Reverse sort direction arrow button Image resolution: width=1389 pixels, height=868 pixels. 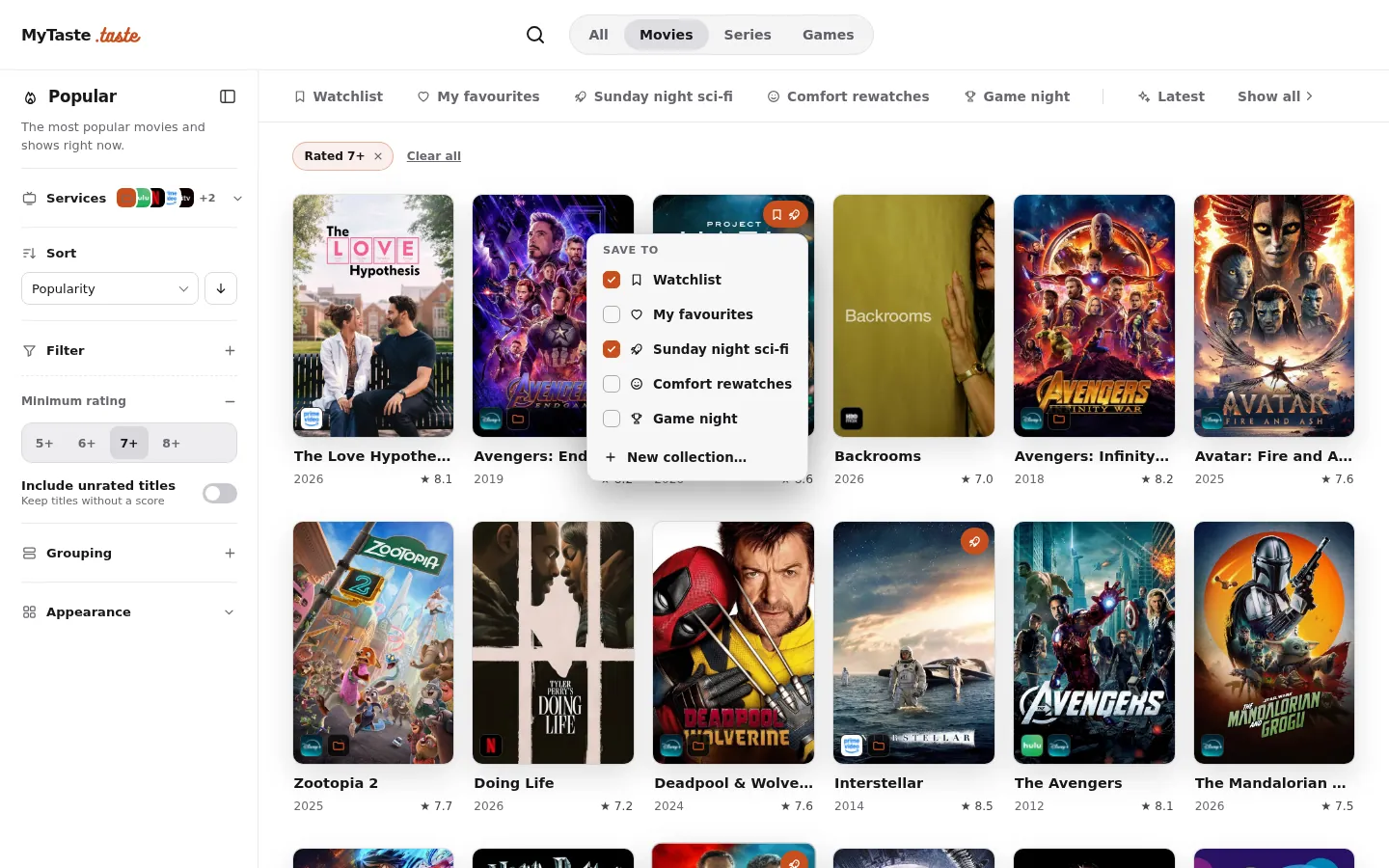(x=221, y=288)
